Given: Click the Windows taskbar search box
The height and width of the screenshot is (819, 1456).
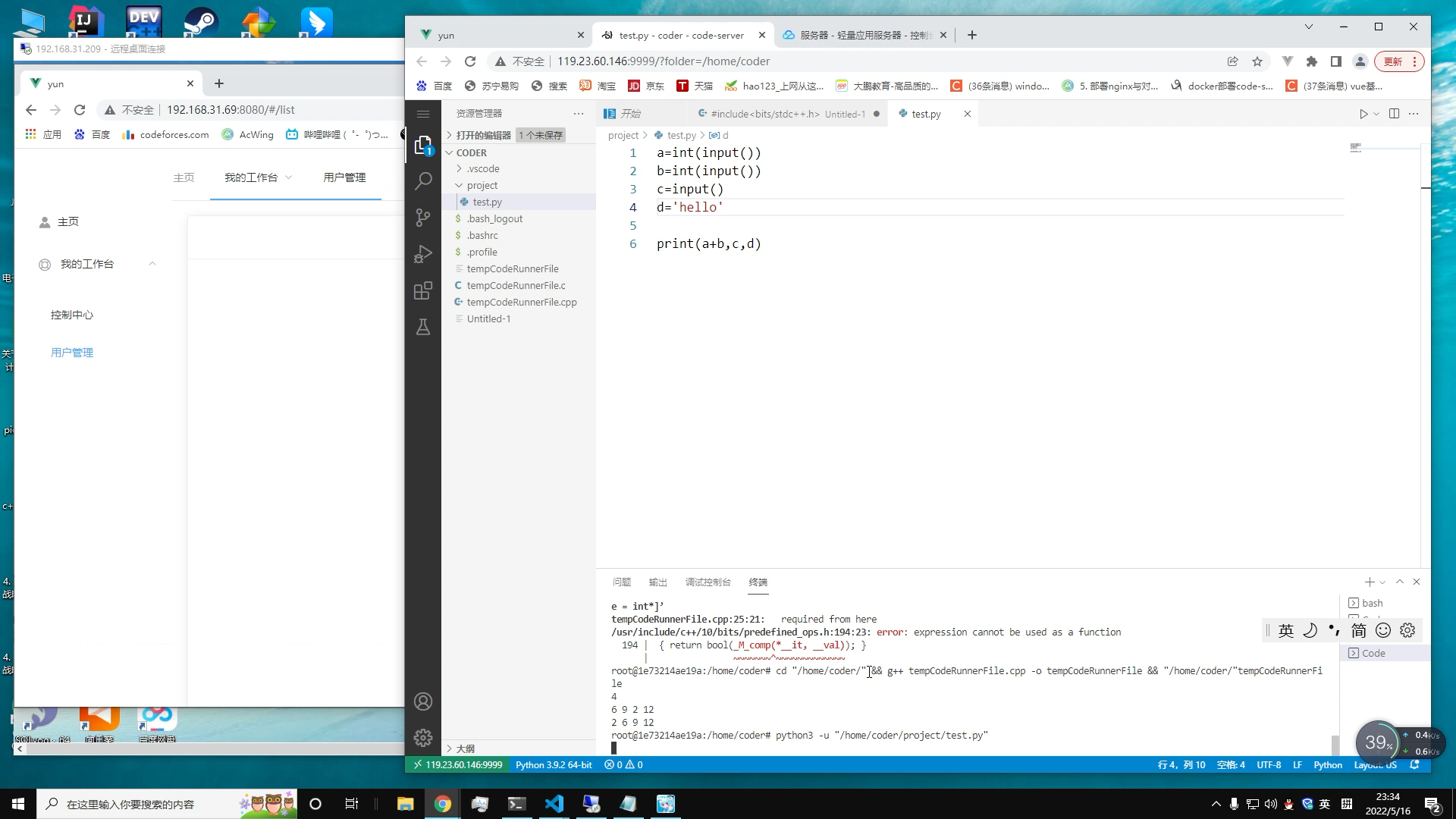Looking at the screenshot, I should (130, 804).
